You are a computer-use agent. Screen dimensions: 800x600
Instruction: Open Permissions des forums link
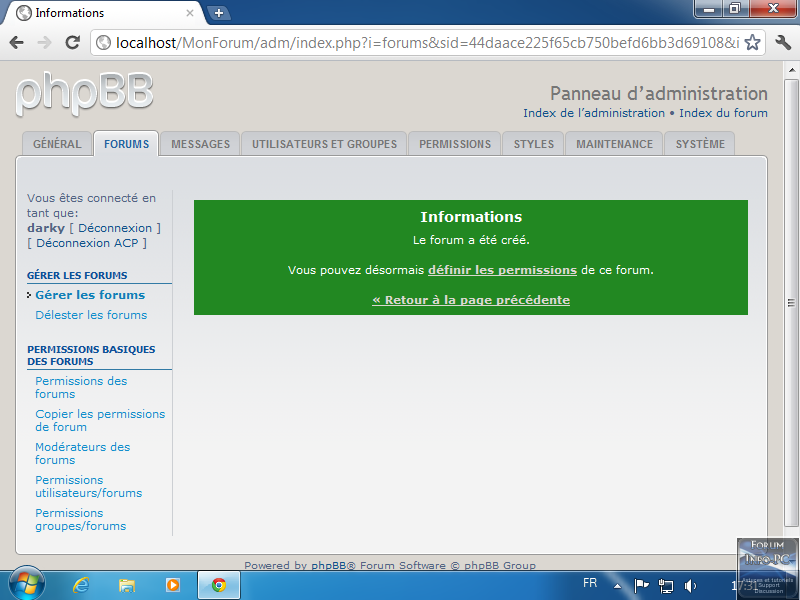pos(81,387)
